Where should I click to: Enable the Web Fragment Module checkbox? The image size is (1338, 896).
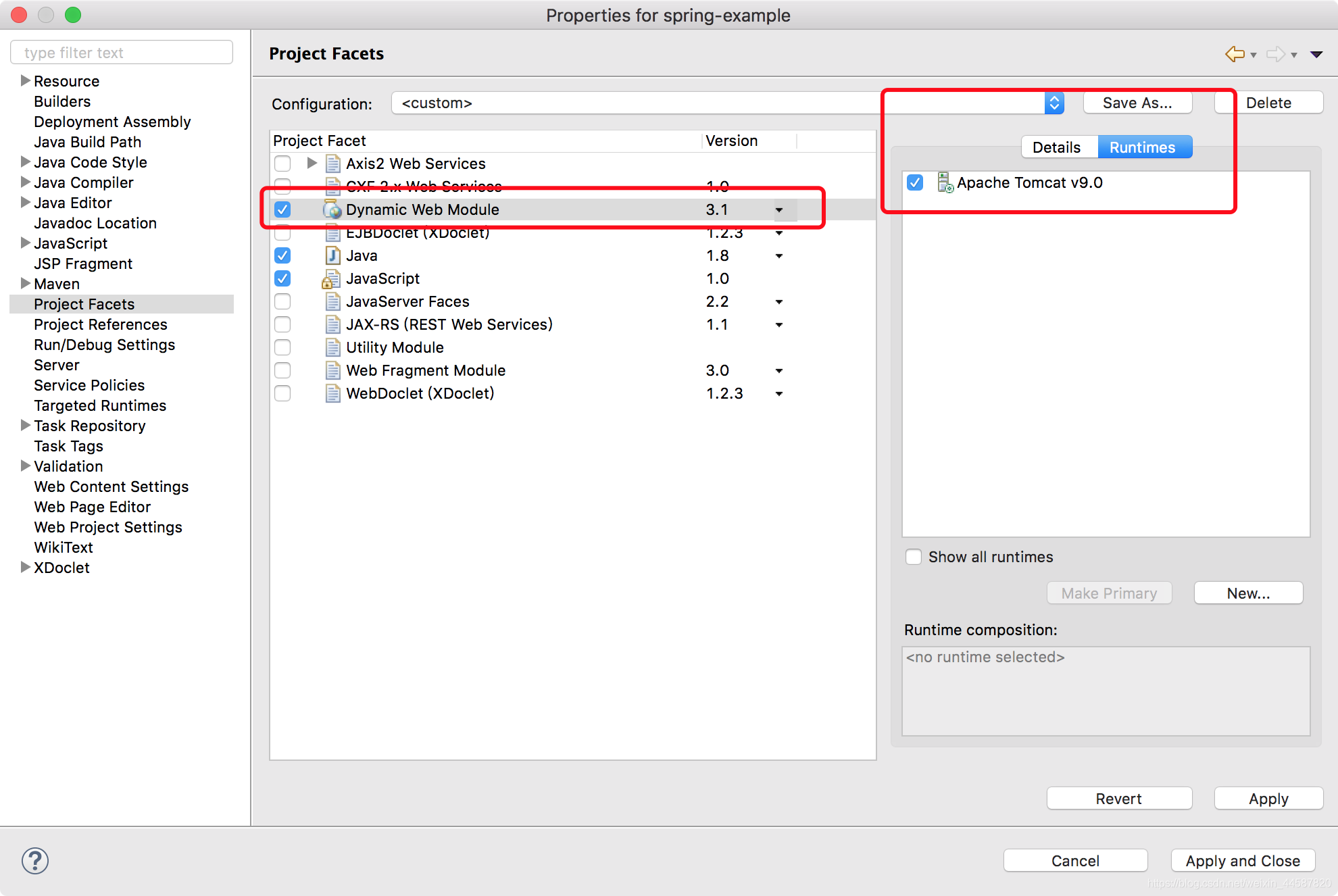282,370
